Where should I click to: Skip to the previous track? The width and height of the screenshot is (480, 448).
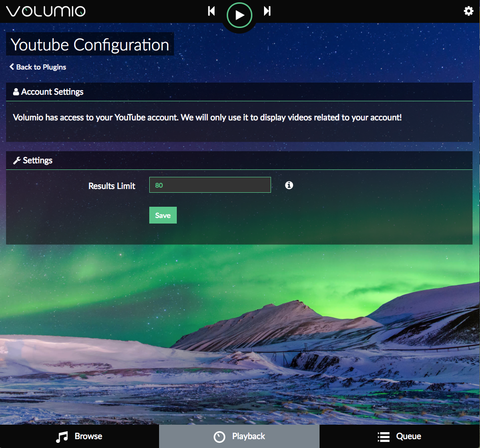click(211, 11)
